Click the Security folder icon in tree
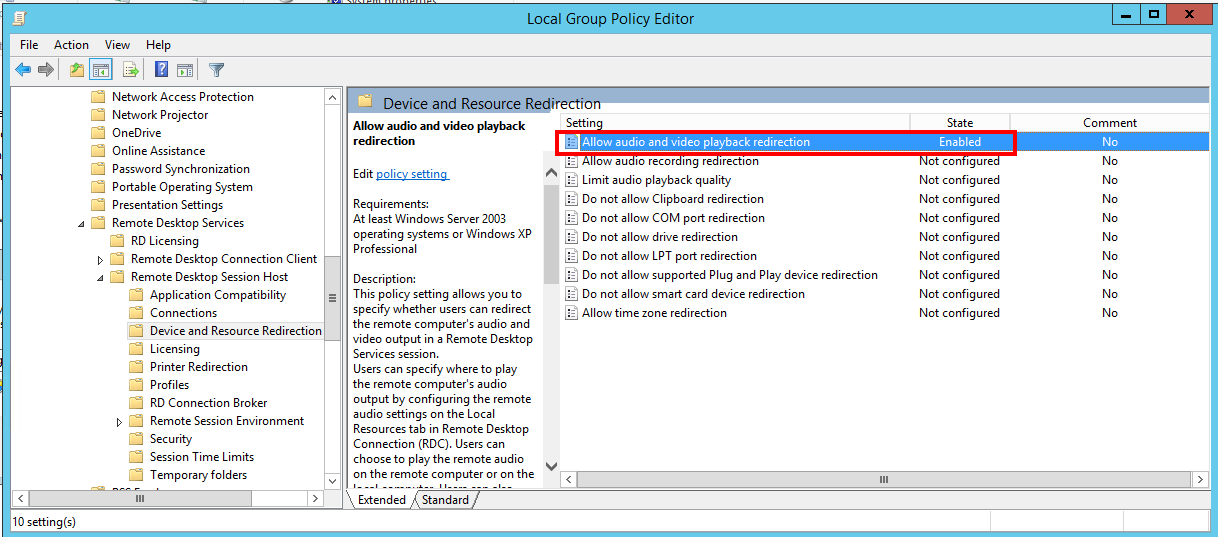 pos(136,439)
